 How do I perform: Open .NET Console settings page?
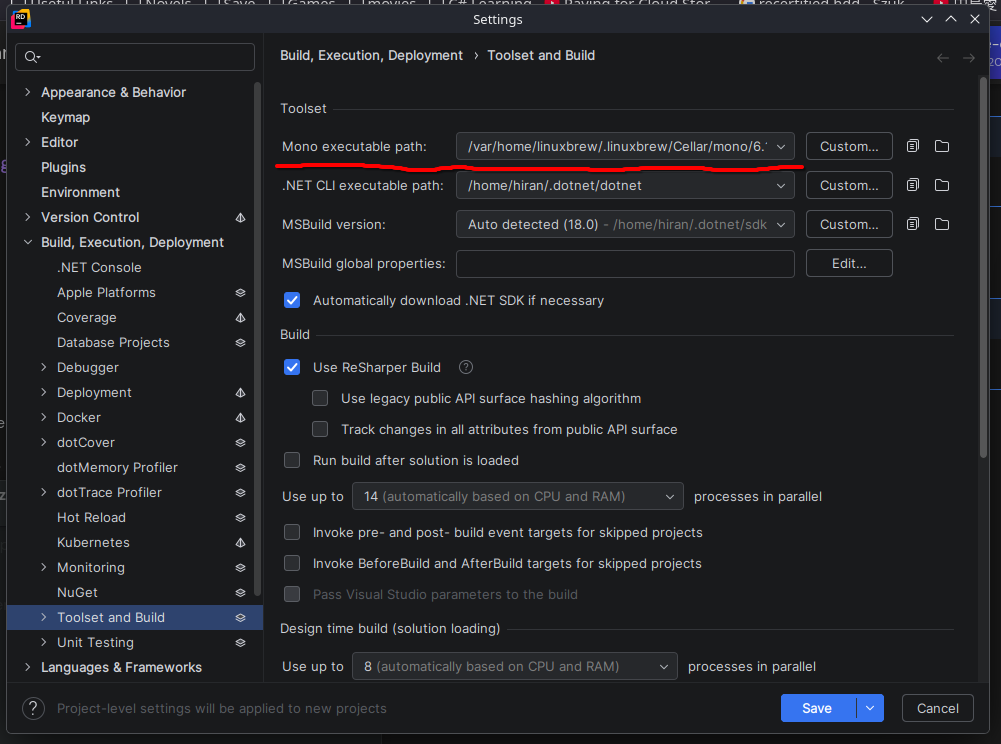tap(99, 268)
